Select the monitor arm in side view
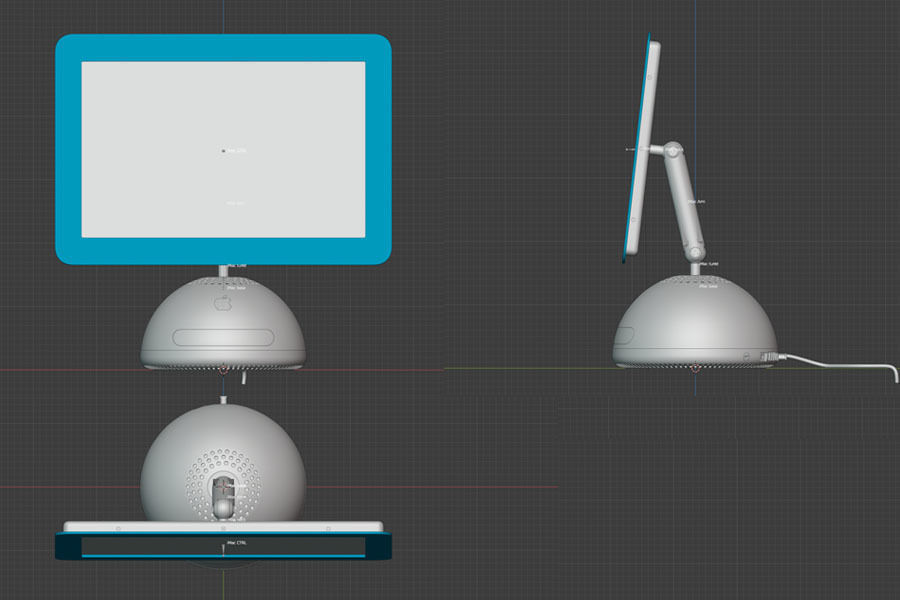The height and width of the screenshot is (600, 900). click(x=684, y=201)
